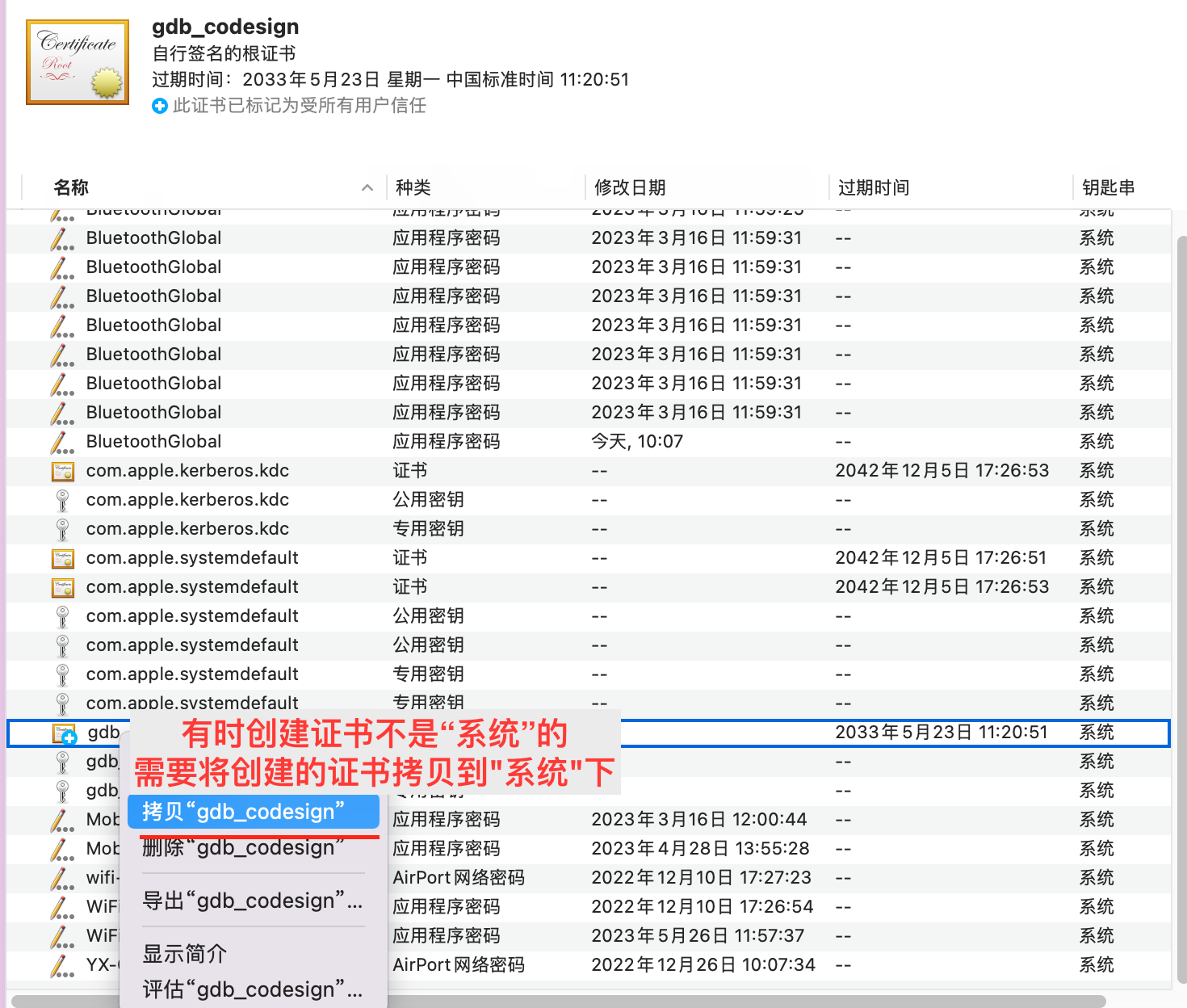Select 评估"gdb_codesign"… menu entry

tap(252, 989)
